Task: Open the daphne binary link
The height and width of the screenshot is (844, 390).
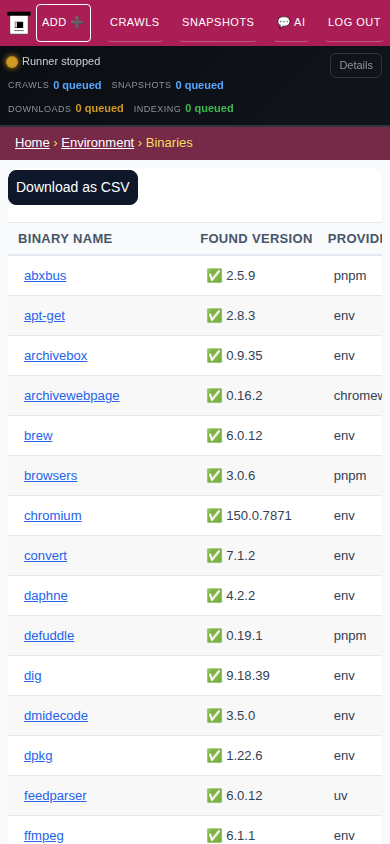Action: 46,596
